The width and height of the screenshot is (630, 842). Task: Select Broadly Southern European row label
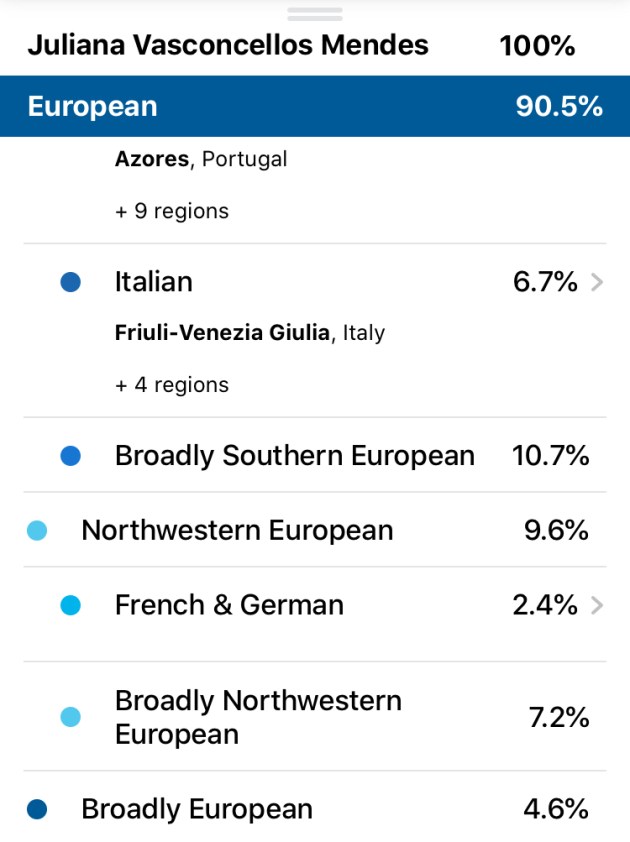pyautogui.click(x=294, y=456)
